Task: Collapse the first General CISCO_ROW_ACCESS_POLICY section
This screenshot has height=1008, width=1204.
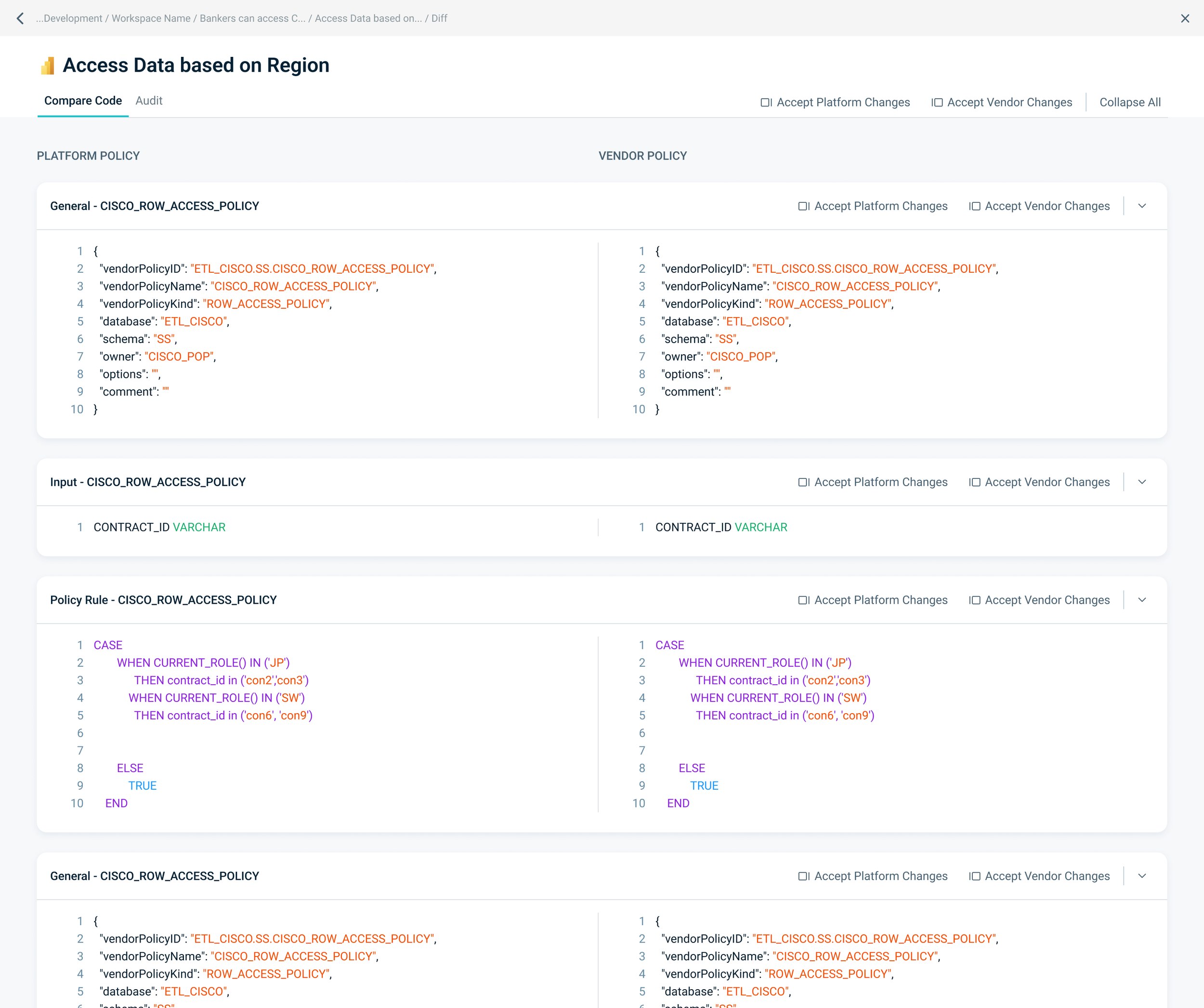Action: click(1141, 206)
